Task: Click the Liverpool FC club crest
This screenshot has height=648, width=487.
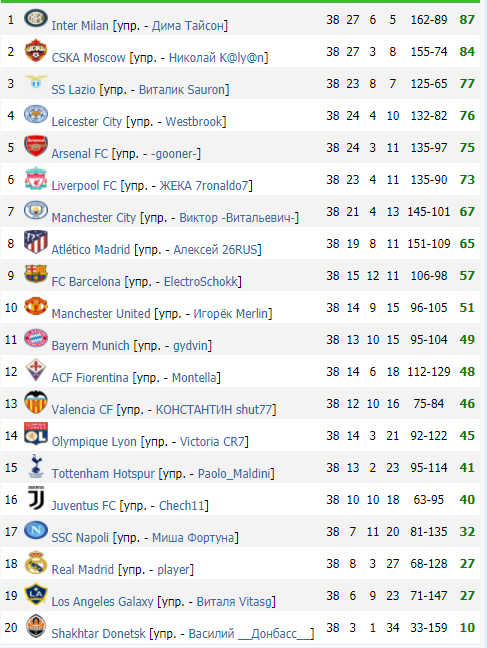Action: [x=36, y=179]
